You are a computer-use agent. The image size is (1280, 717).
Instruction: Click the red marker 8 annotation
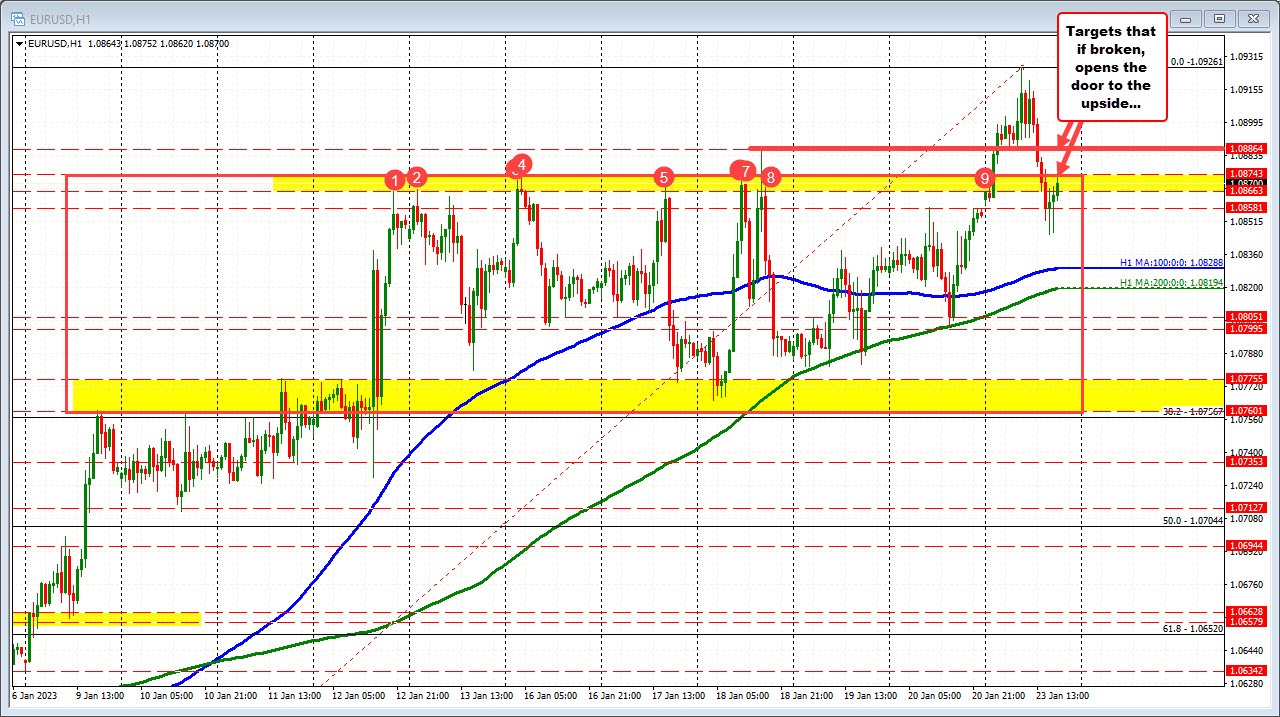769,177
